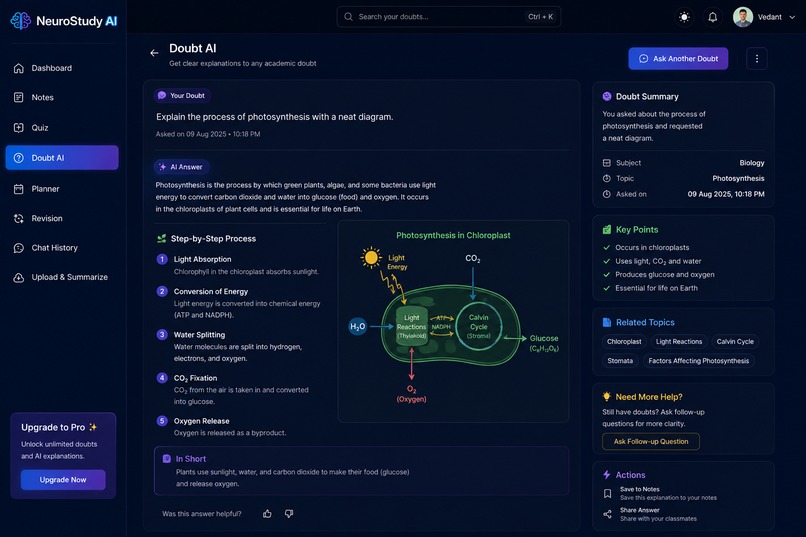Mark answer unhelpful with thumbs down
Image resolution: width=806 pixels, height=537 pixels.
pyautogui.click(x=289, y=514)
